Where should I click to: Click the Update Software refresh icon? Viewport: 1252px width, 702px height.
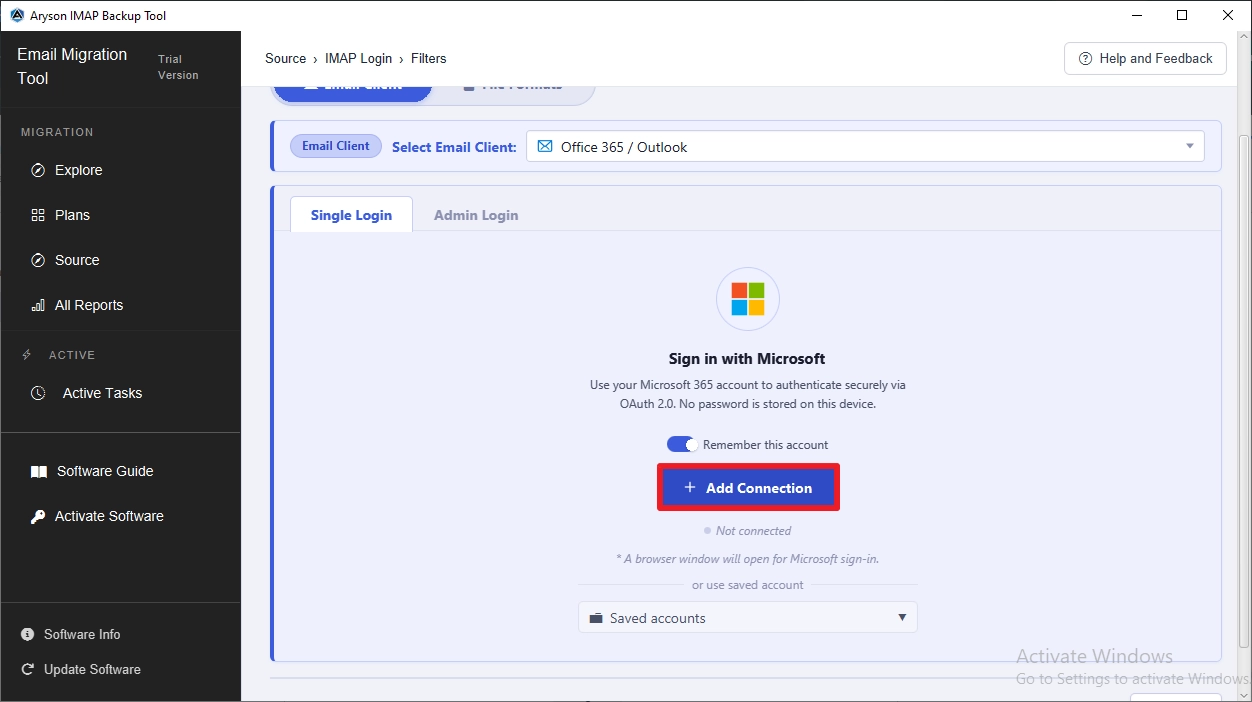27,669
